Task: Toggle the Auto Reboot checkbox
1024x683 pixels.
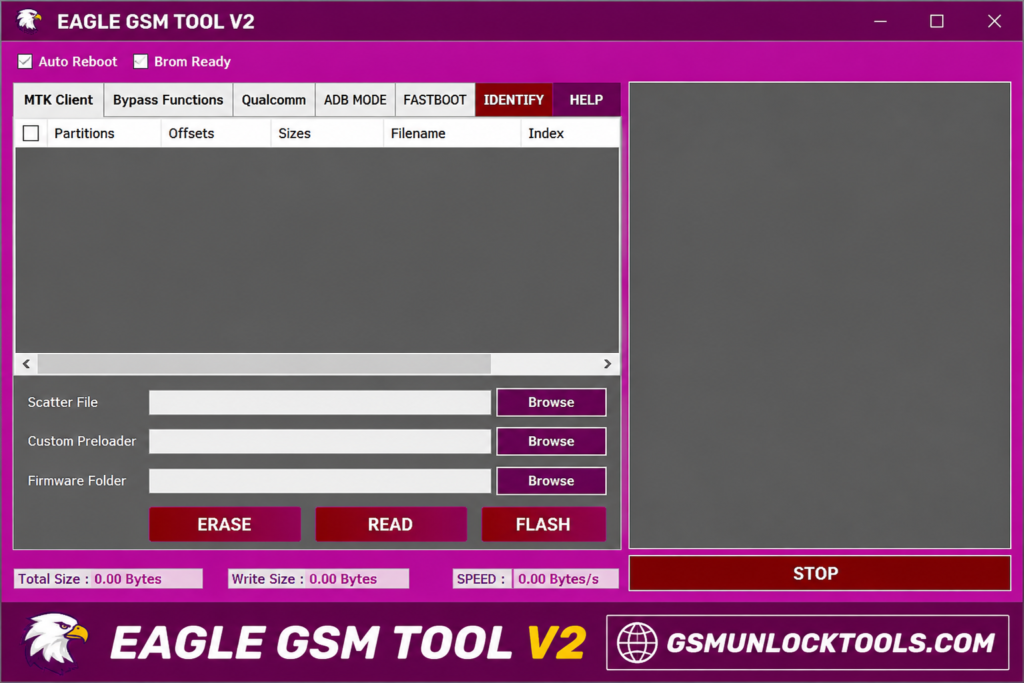Action: [x=25, y=61]
